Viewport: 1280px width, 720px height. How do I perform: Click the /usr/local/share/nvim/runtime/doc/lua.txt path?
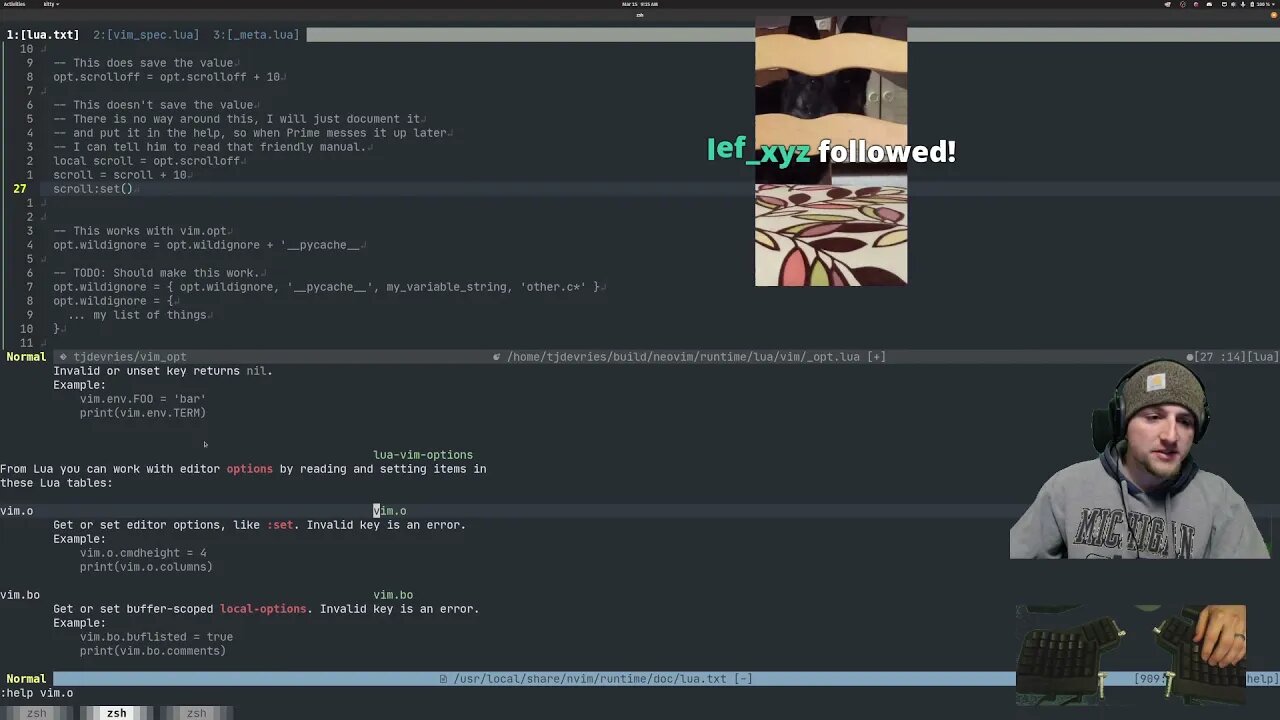590,679
